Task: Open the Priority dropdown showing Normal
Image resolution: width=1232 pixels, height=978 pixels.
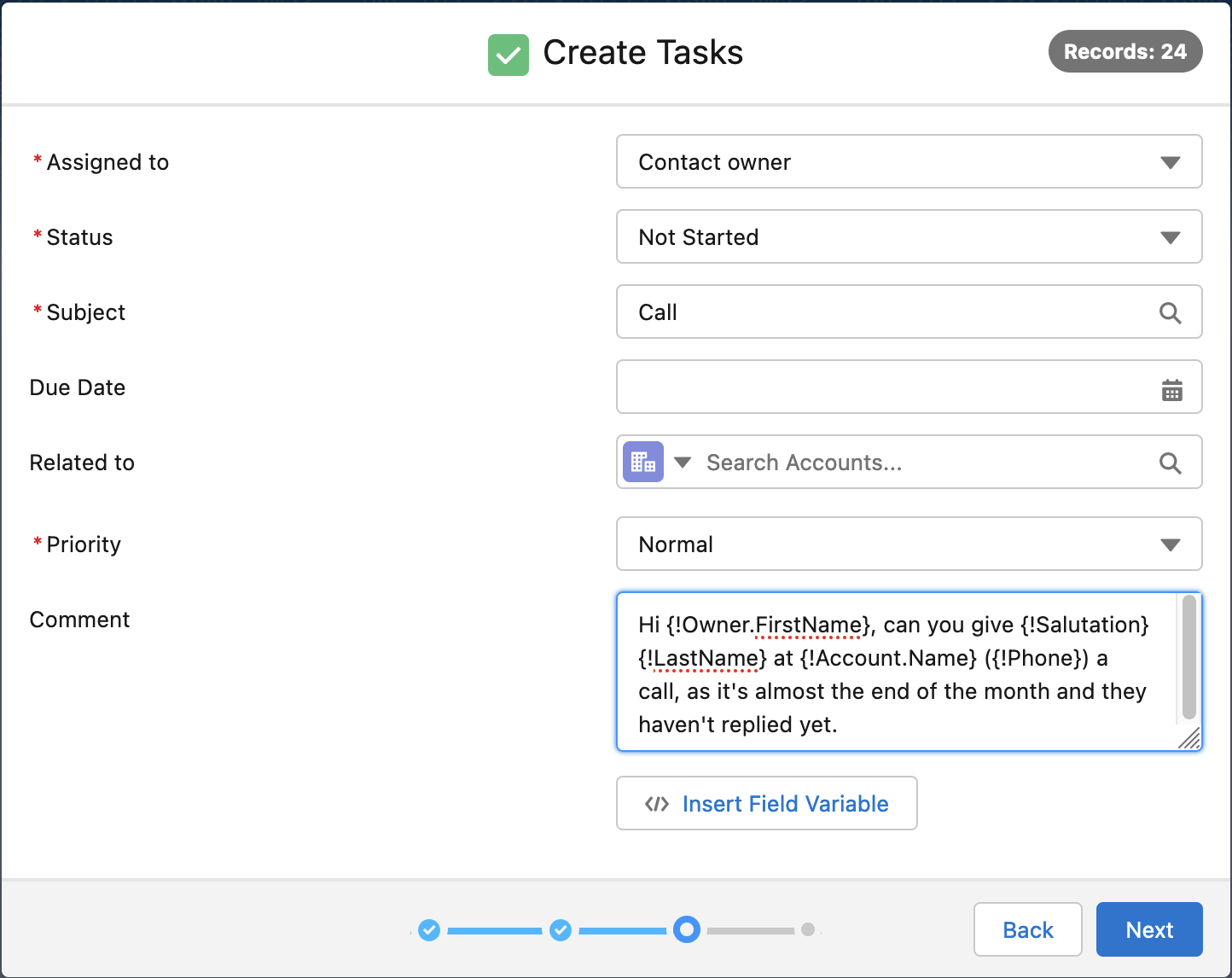Action: (909, 544)
